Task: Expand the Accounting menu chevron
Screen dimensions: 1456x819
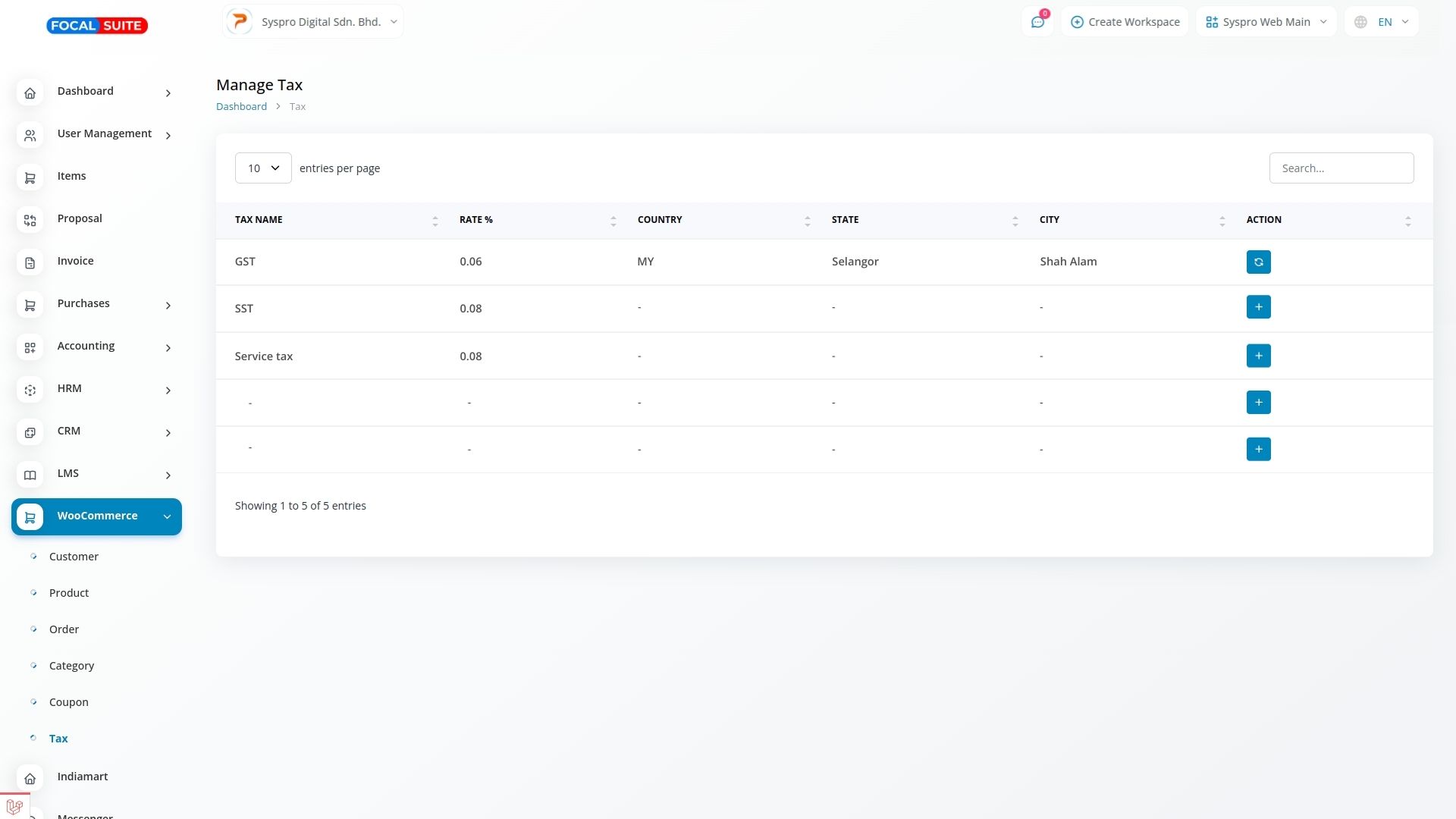Action: 168,348
